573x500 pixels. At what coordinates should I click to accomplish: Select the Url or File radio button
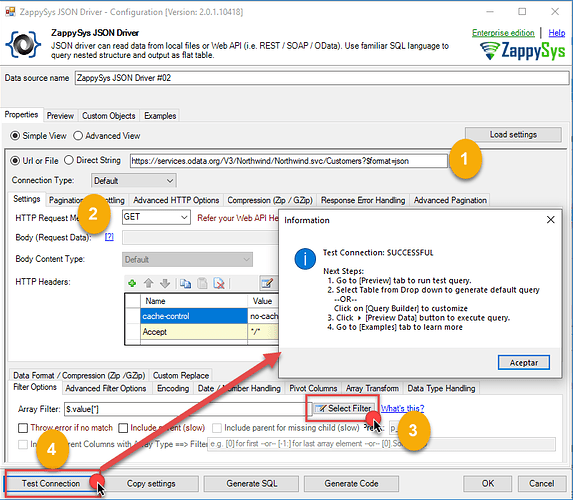point(15,161)
